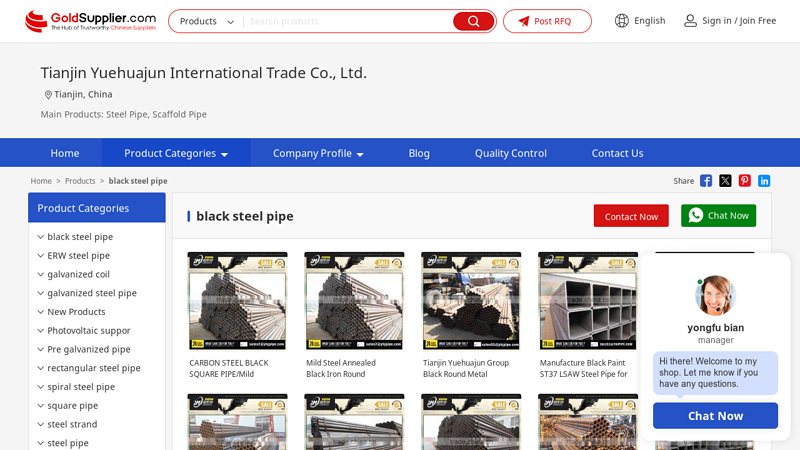This screenshot has height=450, width=800.
Task: Click Products breadcrumb link
Action: coord(80,181)
